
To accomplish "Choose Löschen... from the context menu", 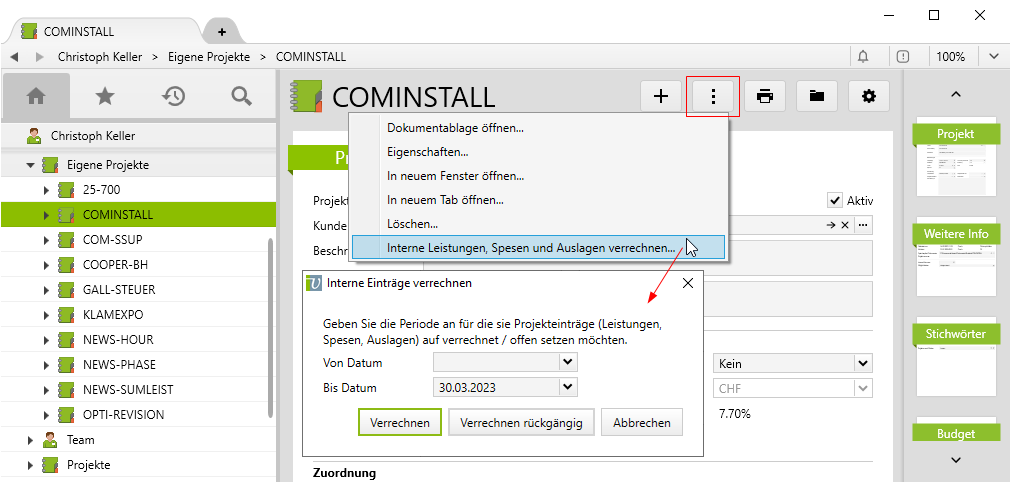I will coord(412,224).
